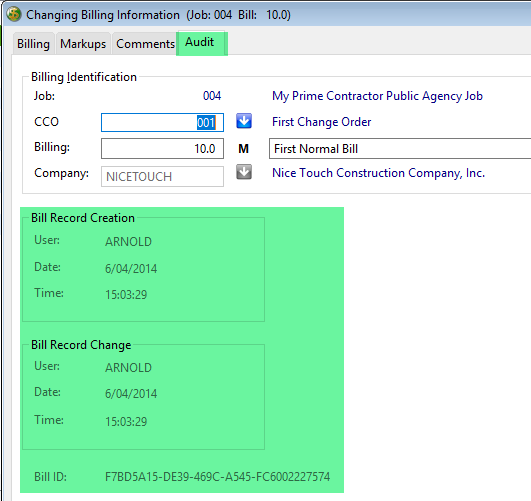Click the Billing number field showing 10.0
This screenshot has width=531, height=501.
point(162,148)
